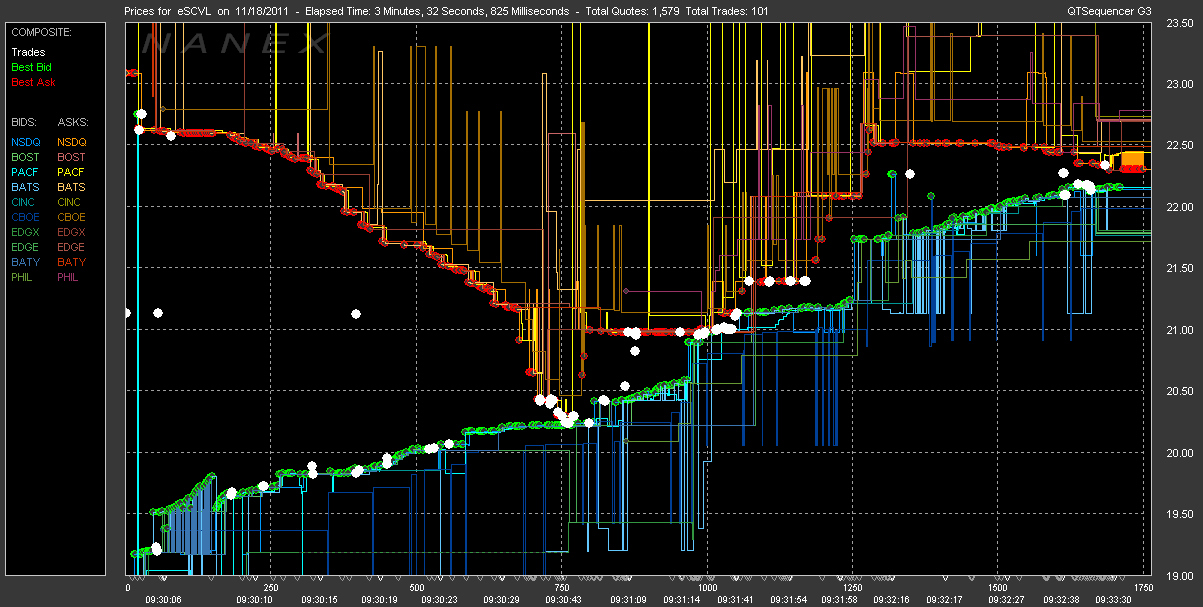Click the 'ASKS:' legend column heading
Viewport: 1203px width, 607px height.
tap(73, 121)
